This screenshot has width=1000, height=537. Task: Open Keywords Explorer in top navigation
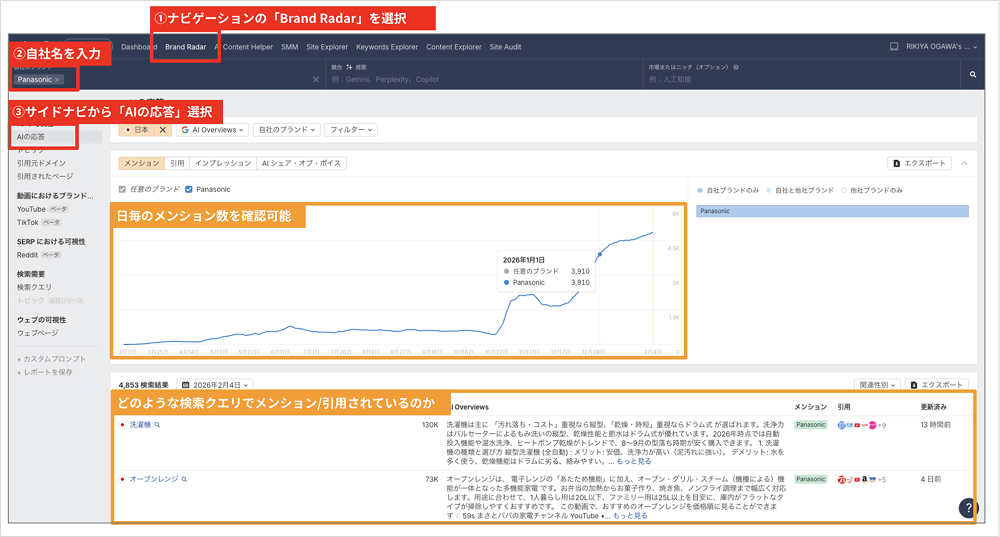click(x=387, y=47)
